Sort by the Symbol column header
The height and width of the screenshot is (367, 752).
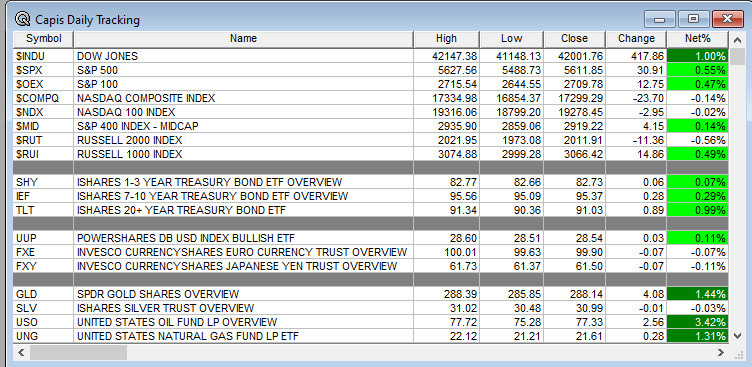point(43,39)
